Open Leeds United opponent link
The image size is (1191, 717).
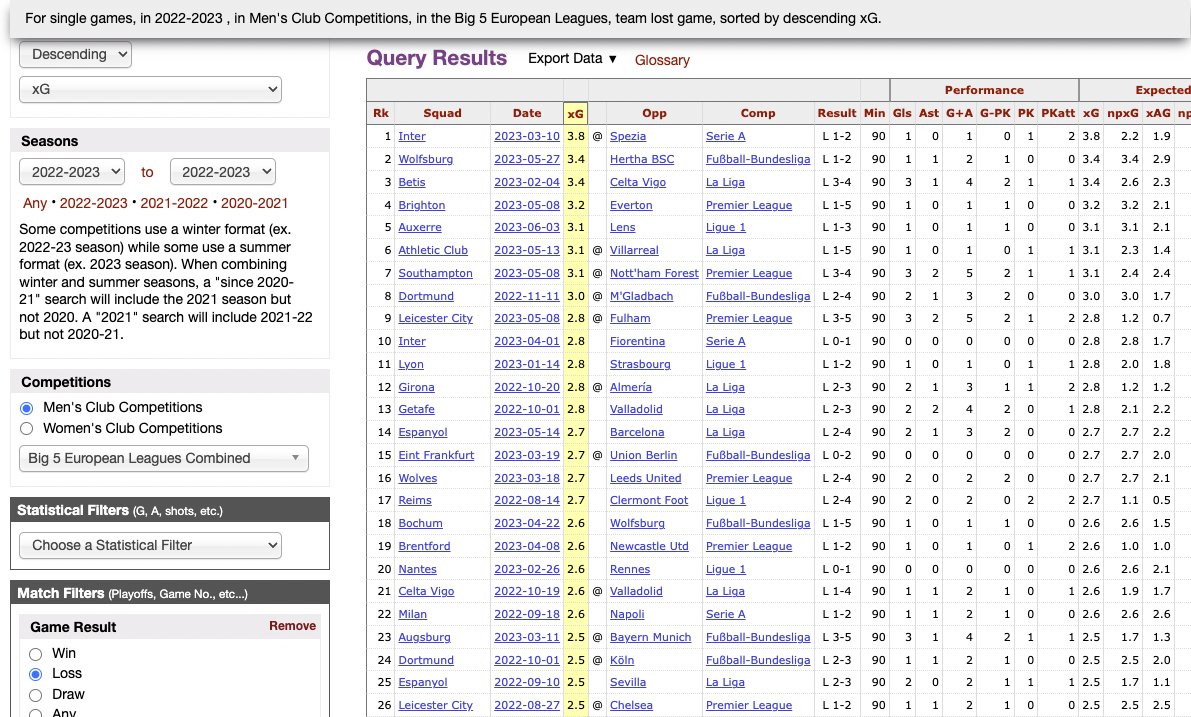point(646,479)
